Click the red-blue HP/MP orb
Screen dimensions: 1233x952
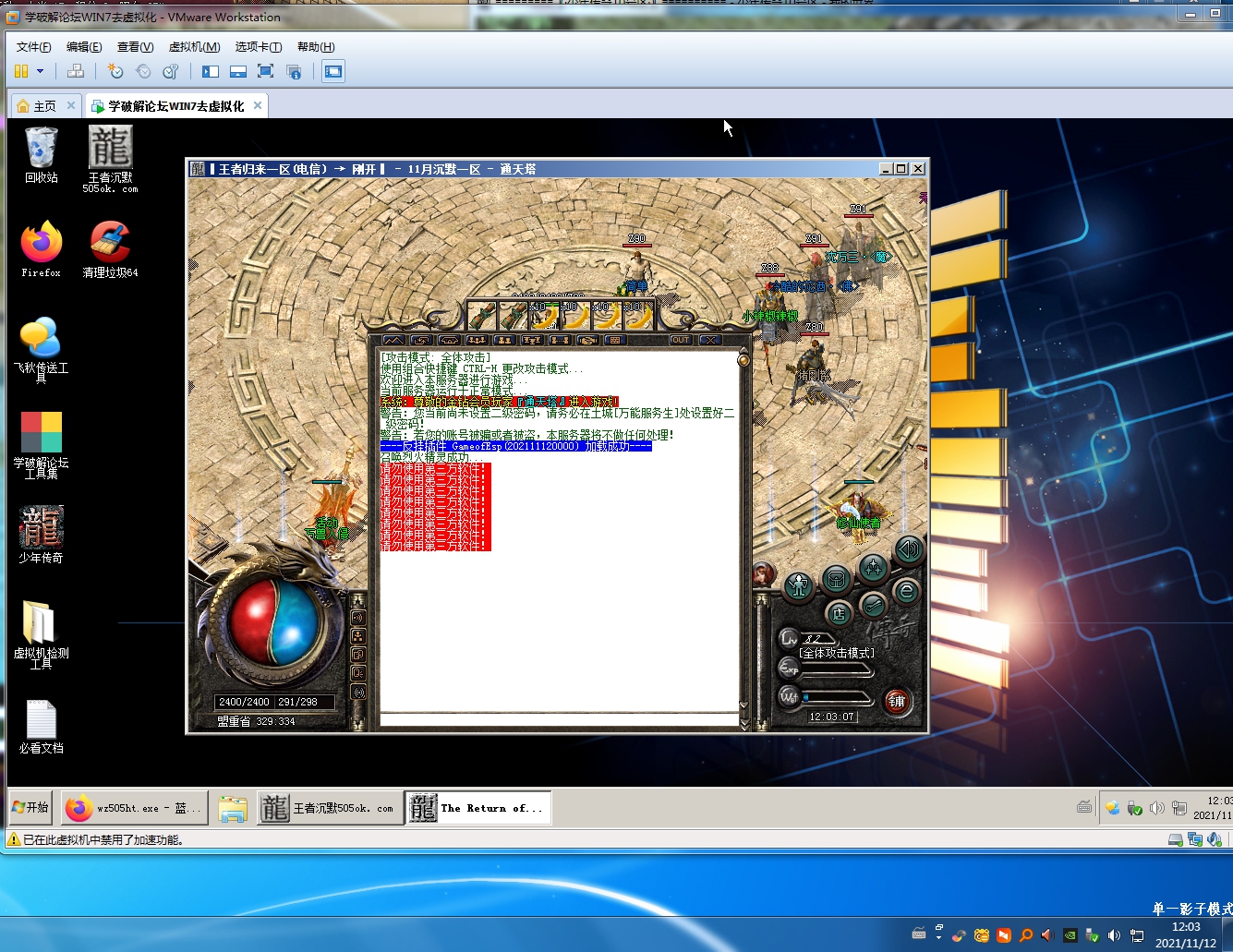pos(274,620)
